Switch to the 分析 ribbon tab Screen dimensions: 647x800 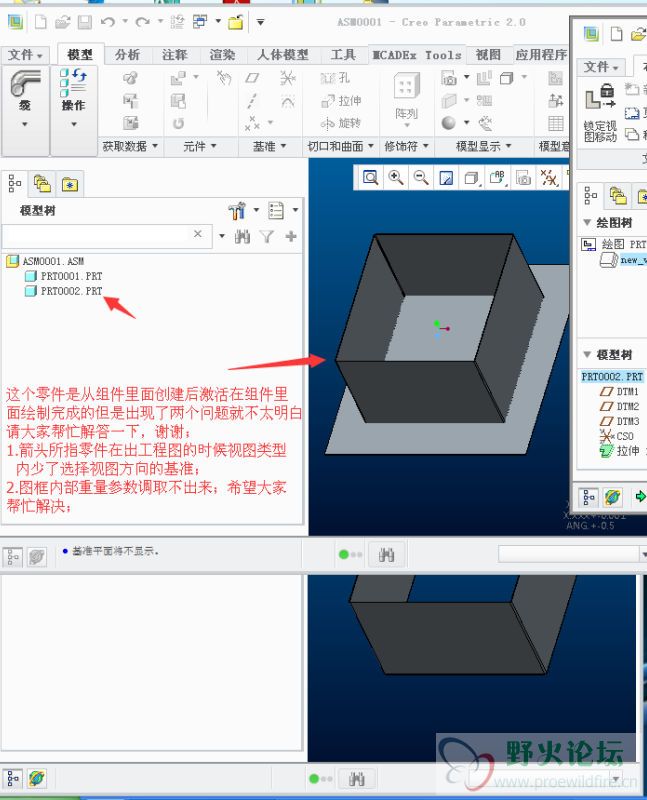[x=127, y=55]
